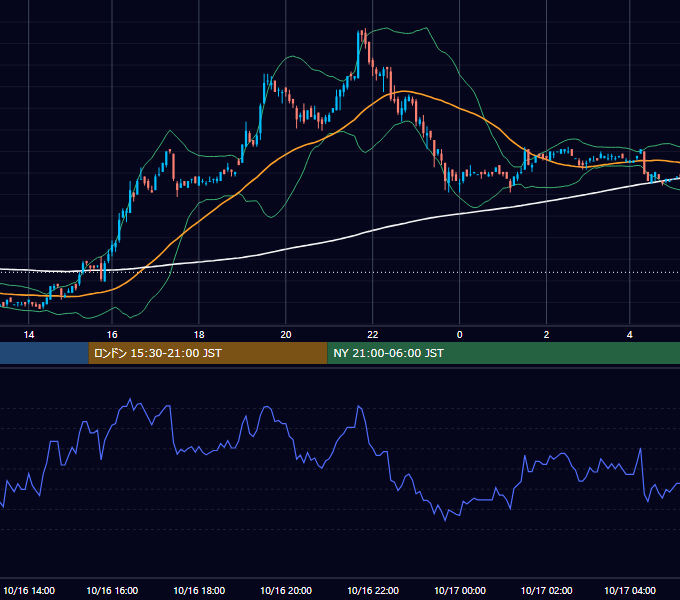Click hour label 18 on upper axis
The image size is (680, 600).
tap(199, 335)
